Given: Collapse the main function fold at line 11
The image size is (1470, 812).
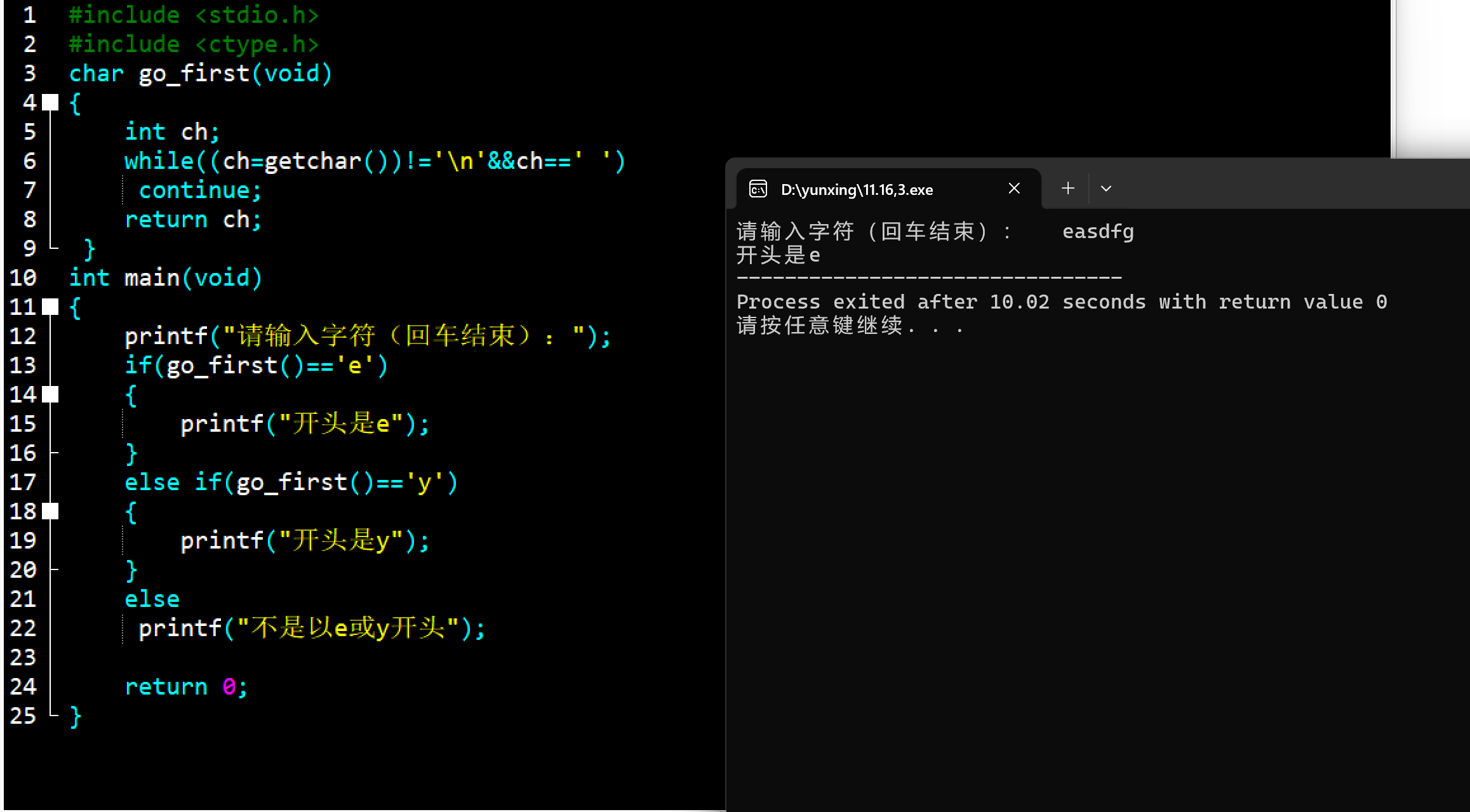Looking at the screenshot, I should pos(50,307).
